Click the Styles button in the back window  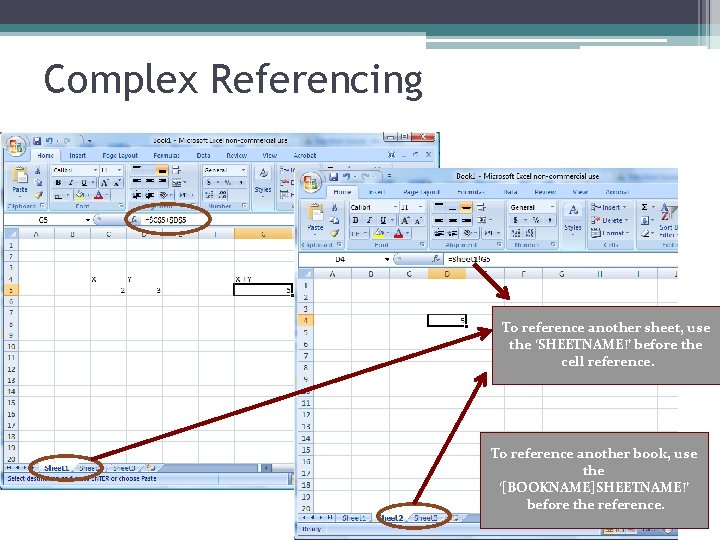tap(263, 181)
